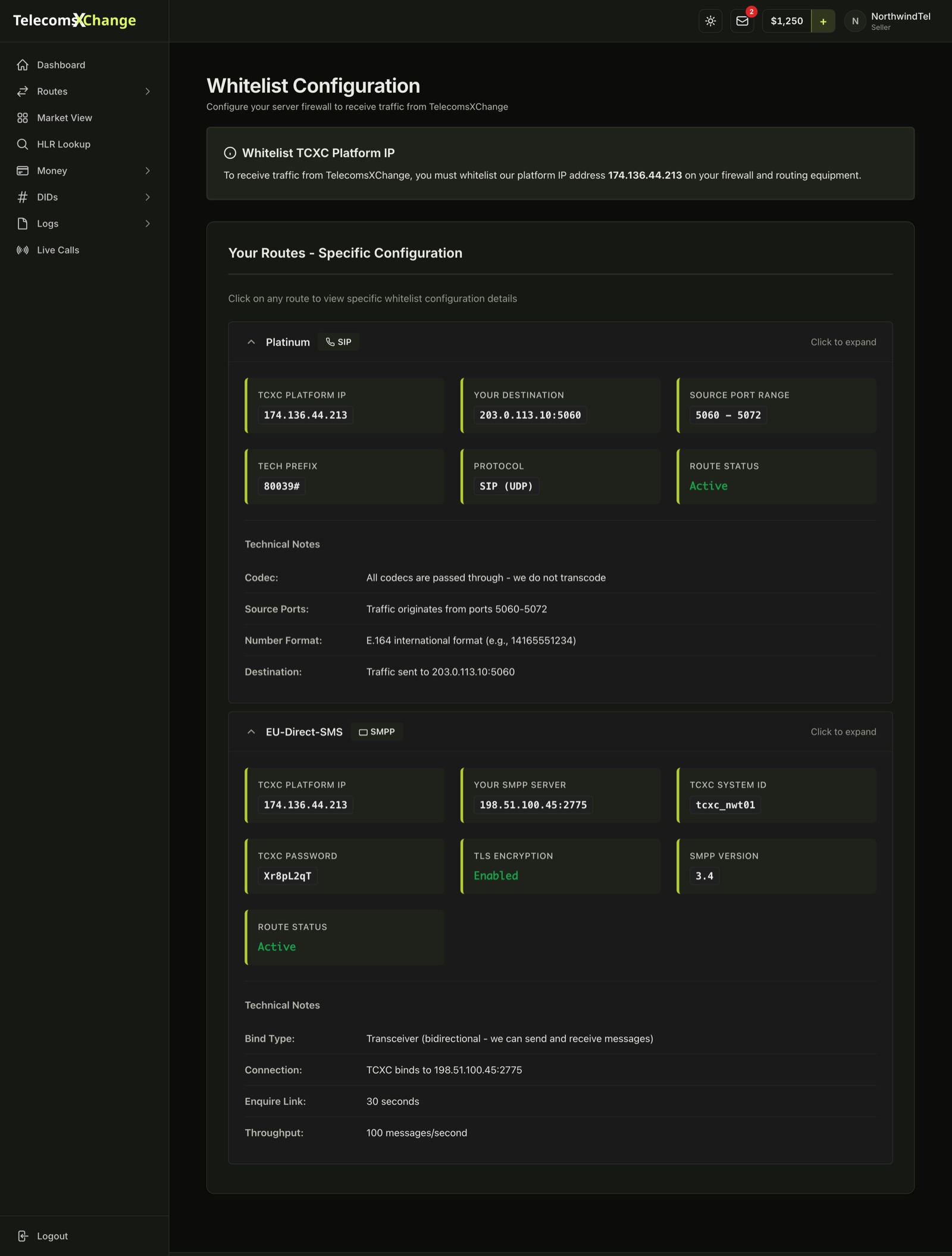Click the SMPP version 3.4 value
Image resolution: width=952 pixels, height=1256 pixels.
[x=704, y=876]
